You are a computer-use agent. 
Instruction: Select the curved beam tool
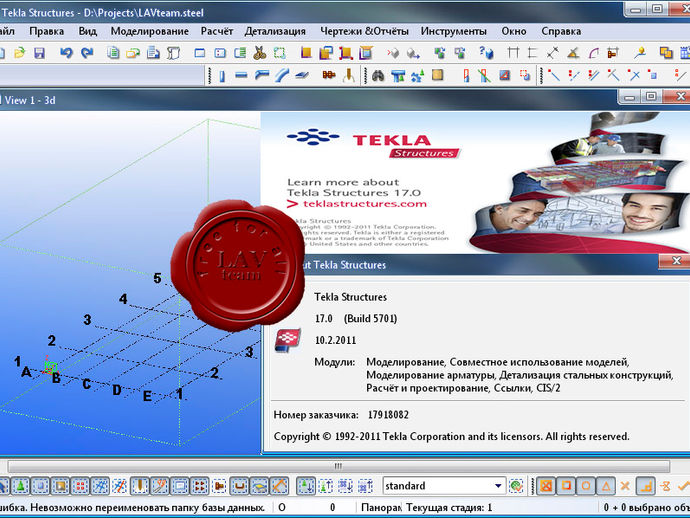[x=282, y=76]
